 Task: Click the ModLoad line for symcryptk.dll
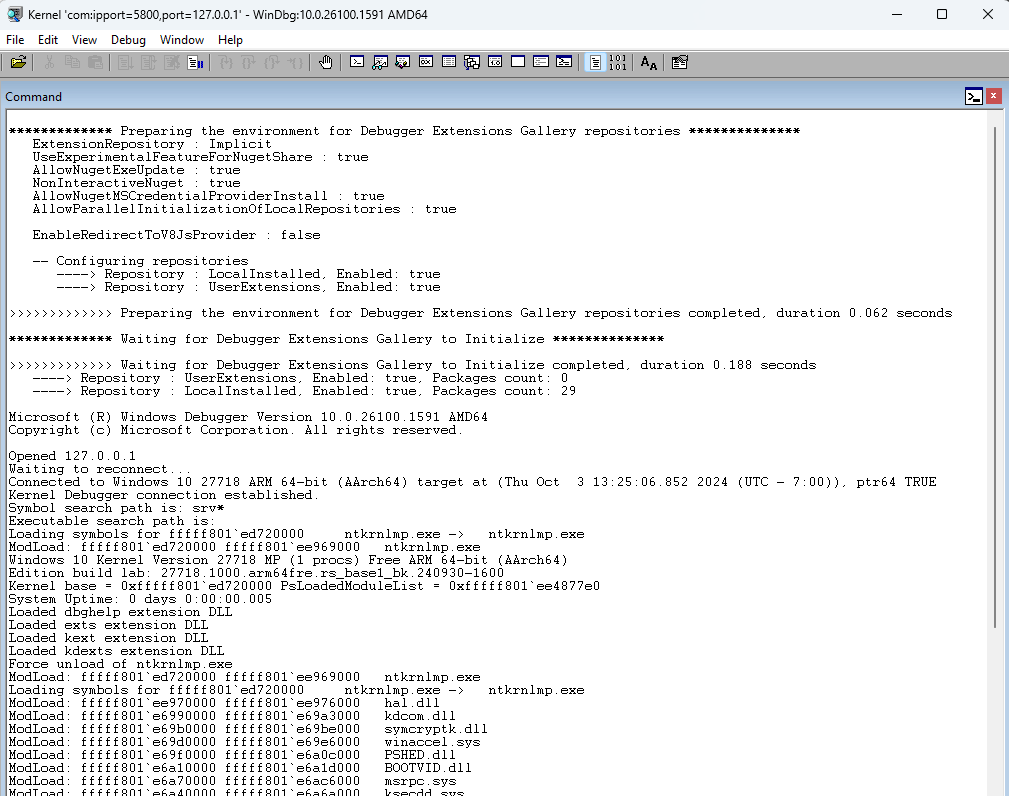click(248, 729)
